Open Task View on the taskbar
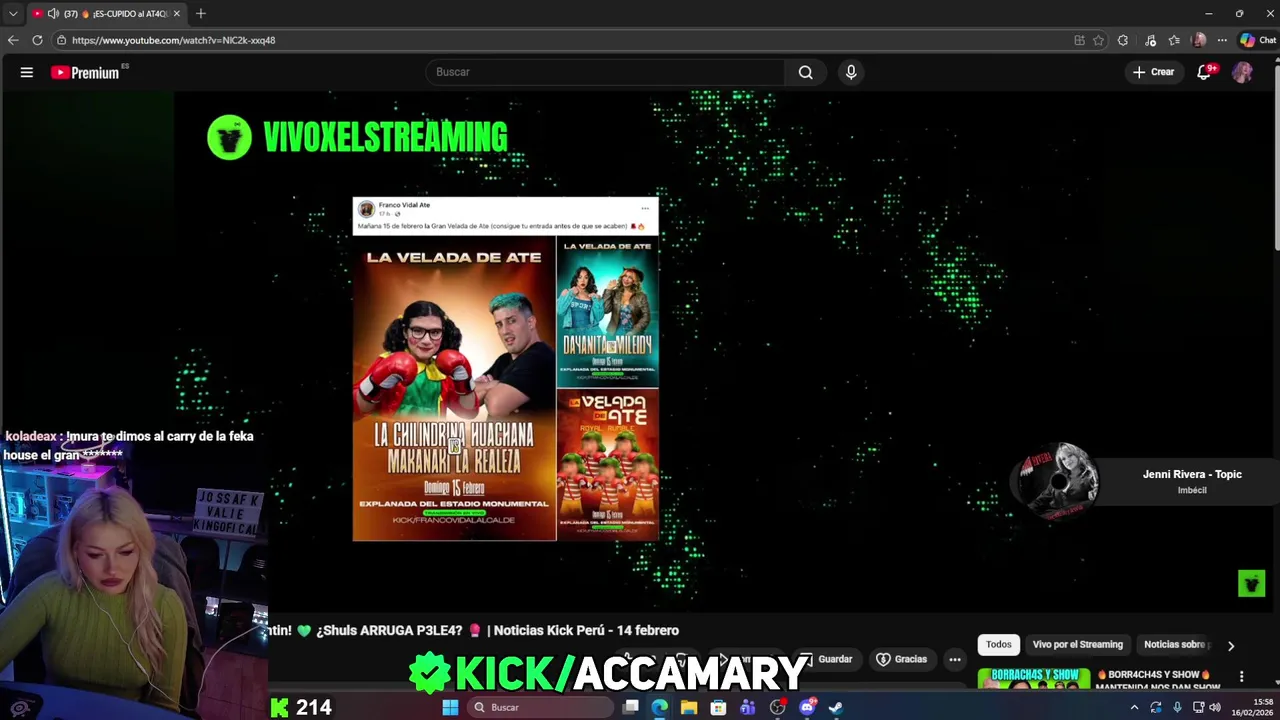 point(631,707)
